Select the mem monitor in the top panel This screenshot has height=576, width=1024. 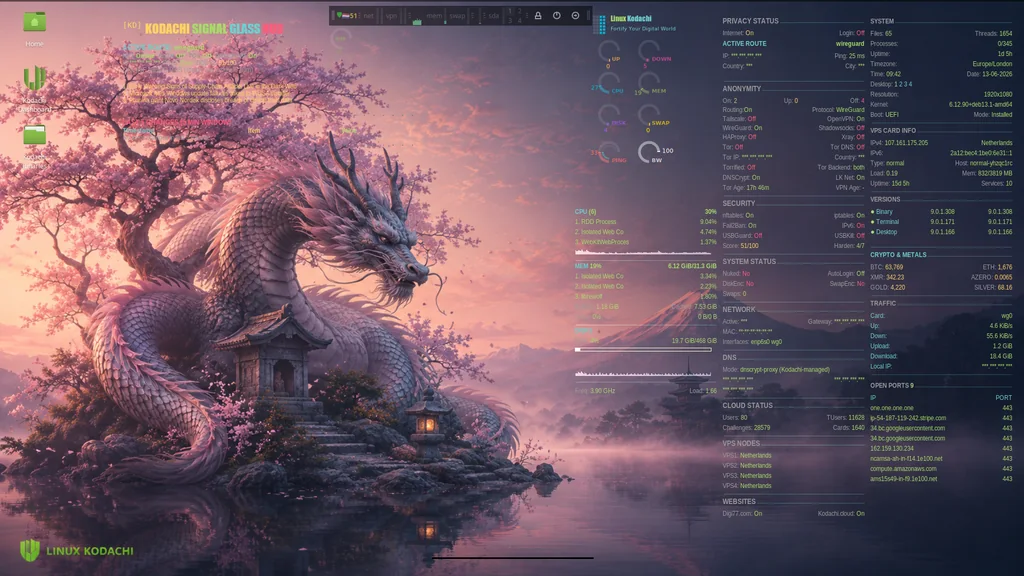pyautogui.click(x=434, y=16)
